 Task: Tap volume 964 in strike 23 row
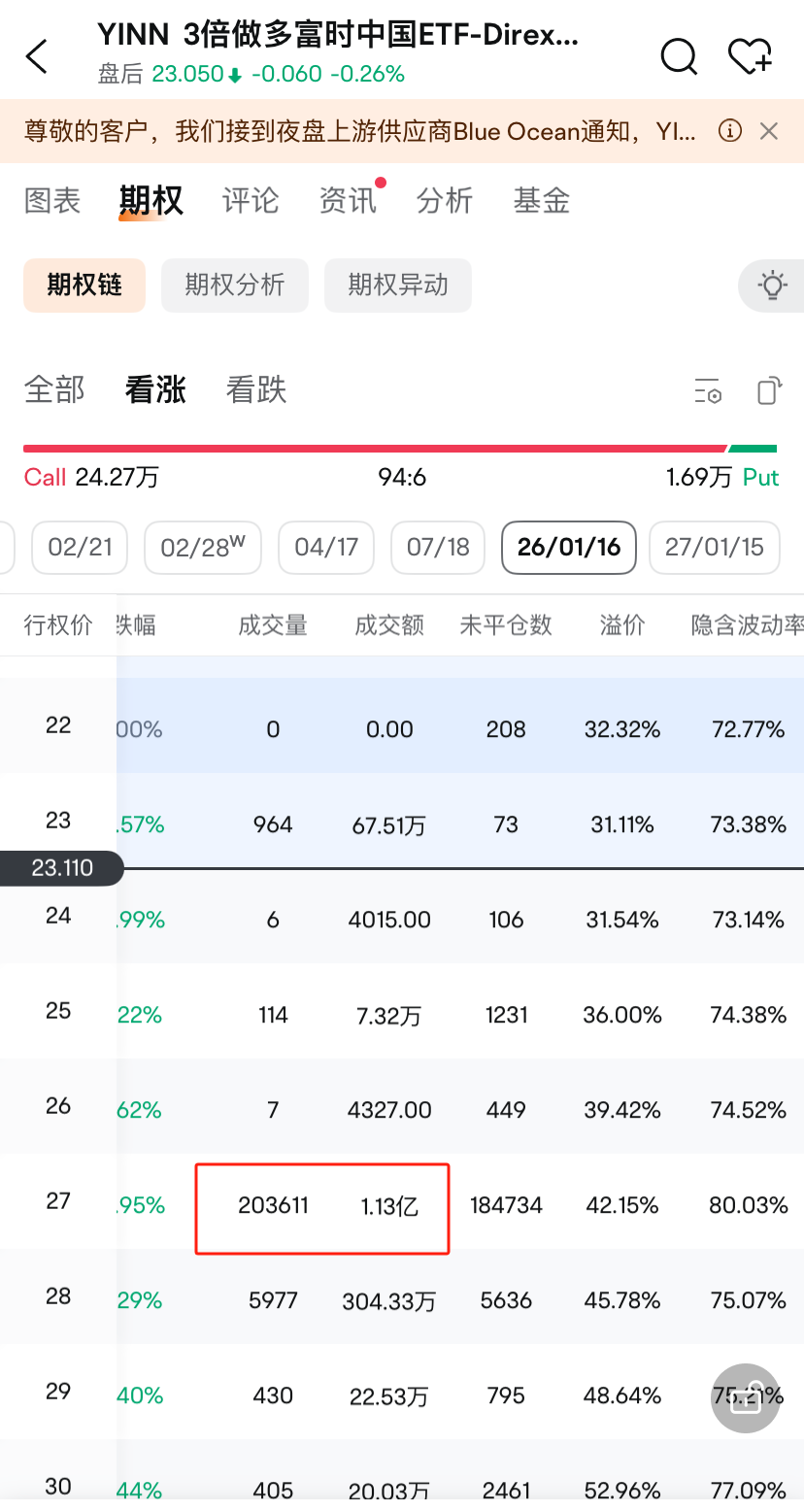coord(273,825)
